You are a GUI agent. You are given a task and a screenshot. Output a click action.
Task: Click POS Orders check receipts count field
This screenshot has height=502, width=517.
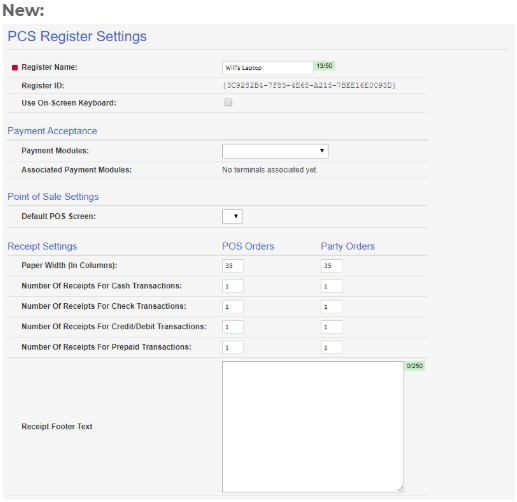pyautogui.click(x=233, y=307)
